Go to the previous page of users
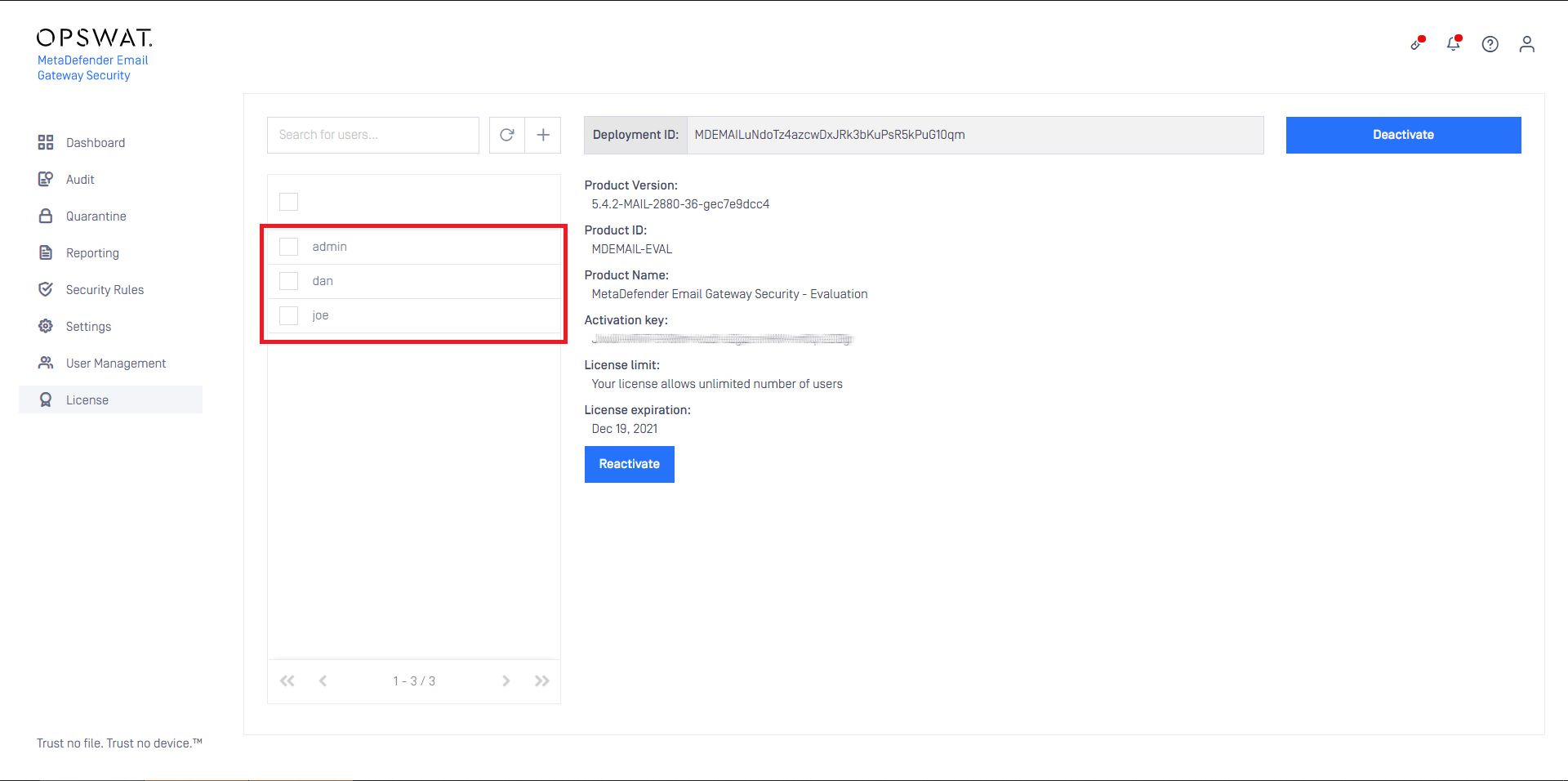This screenshot has height=781, width=1568. (x=323, y=681)
